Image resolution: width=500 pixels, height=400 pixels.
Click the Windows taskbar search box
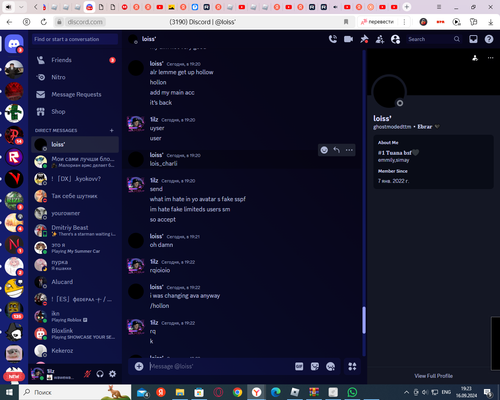tap(75, 392)
